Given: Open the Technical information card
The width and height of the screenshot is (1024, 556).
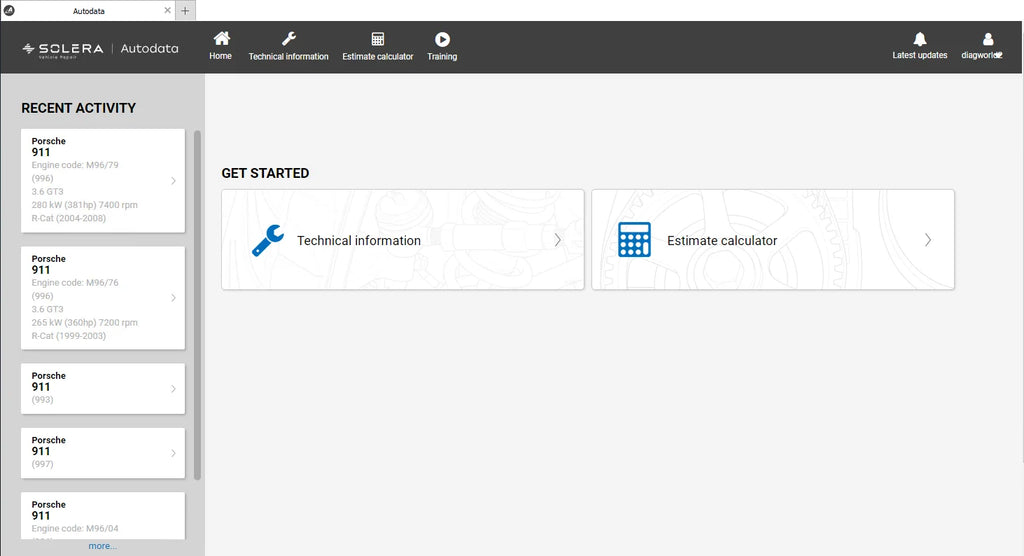Looking at the screenshot, I should (403, 240).
